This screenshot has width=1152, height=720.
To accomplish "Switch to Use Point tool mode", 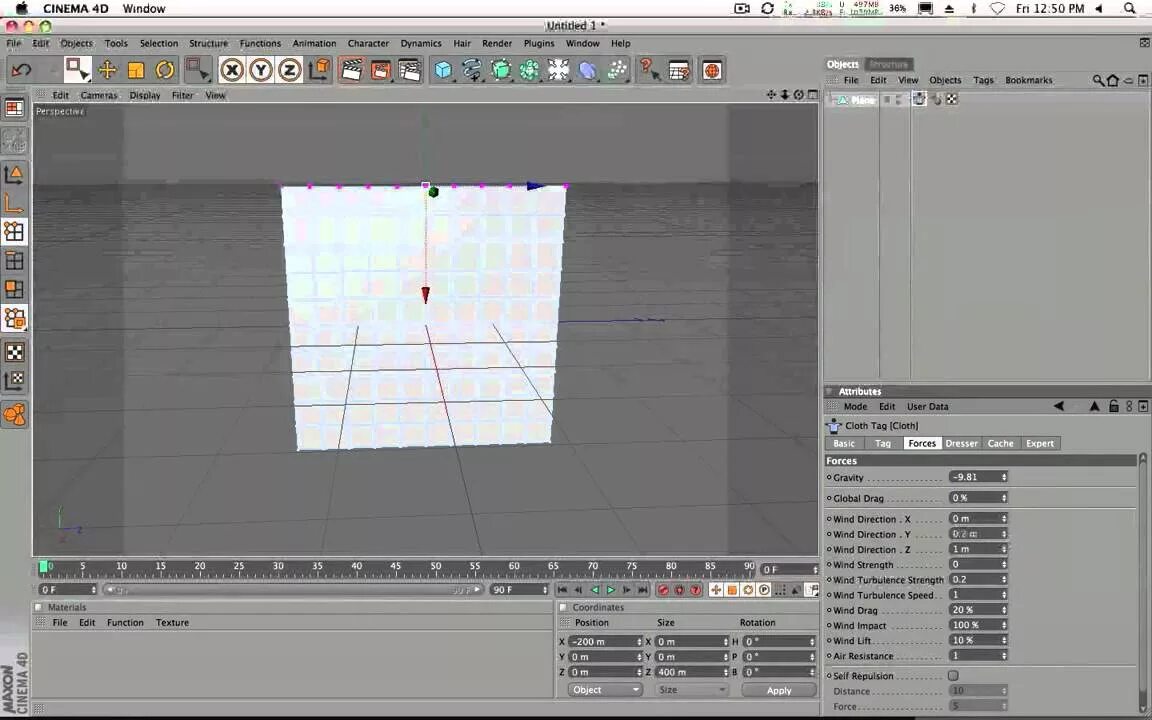I will [x=14, y=231].
